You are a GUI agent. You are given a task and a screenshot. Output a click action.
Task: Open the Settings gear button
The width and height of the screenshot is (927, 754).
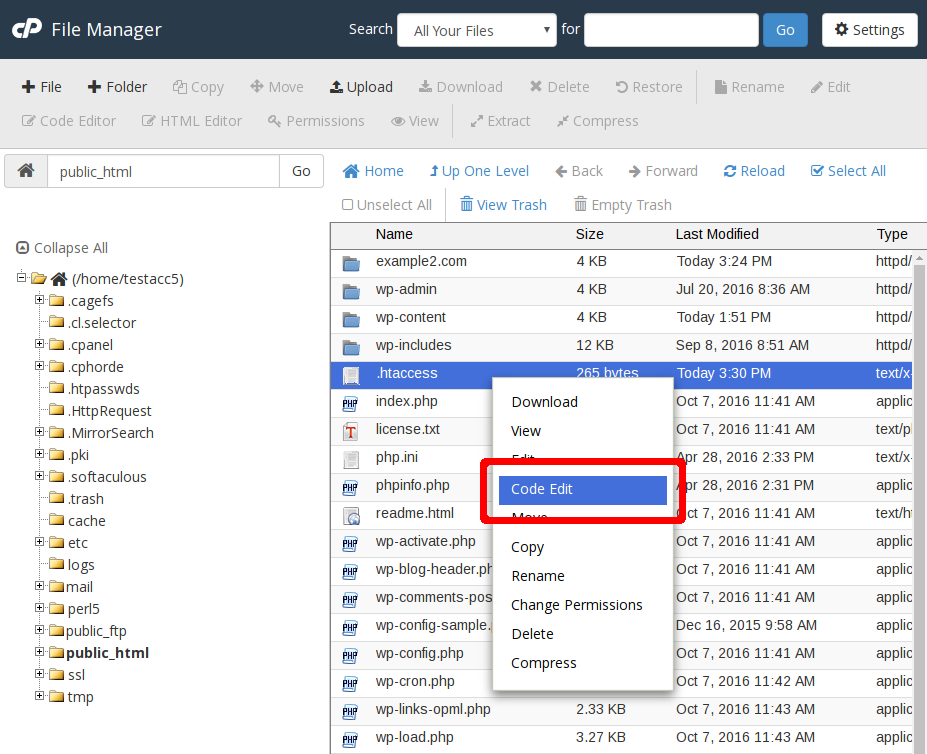869,30
